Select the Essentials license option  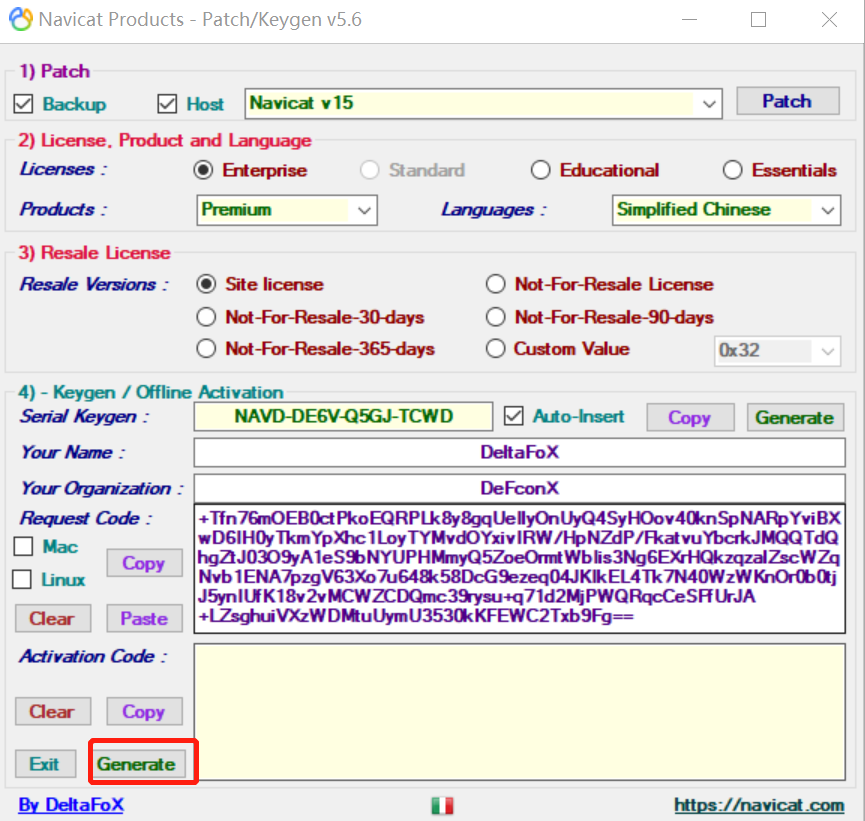[x=733, y=170]
